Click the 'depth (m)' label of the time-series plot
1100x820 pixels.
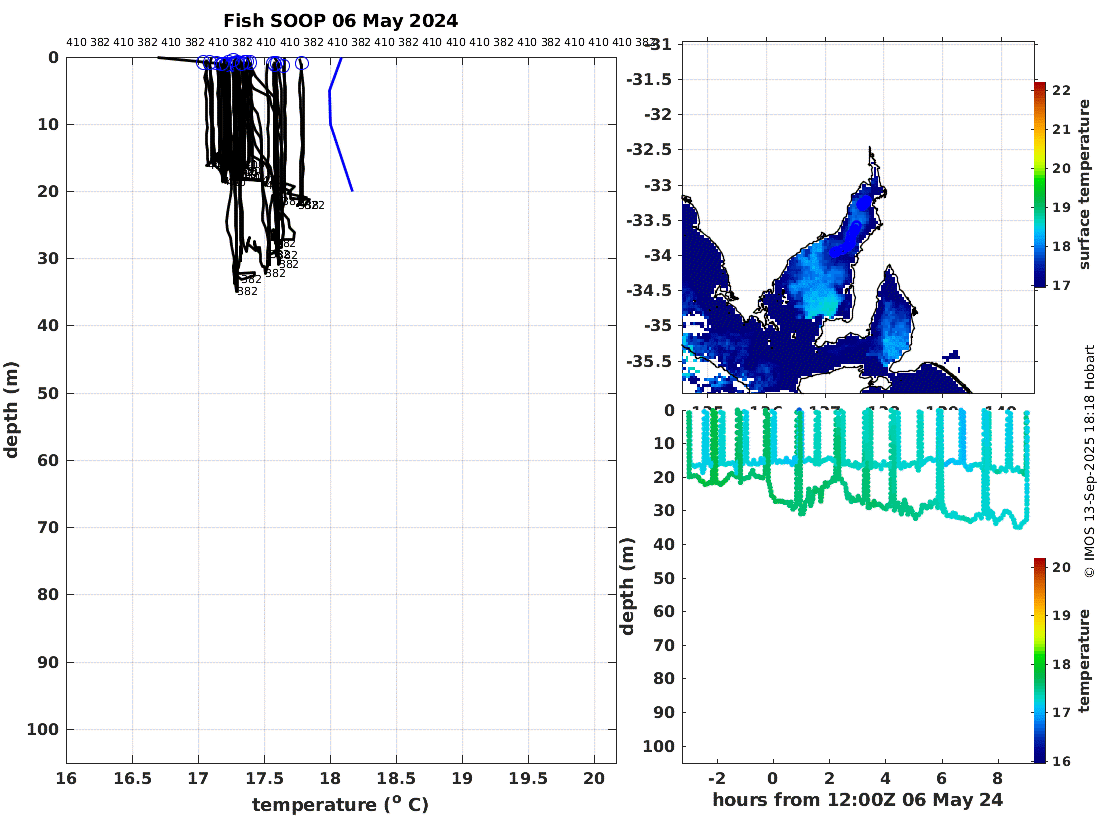tap(627, 586)
